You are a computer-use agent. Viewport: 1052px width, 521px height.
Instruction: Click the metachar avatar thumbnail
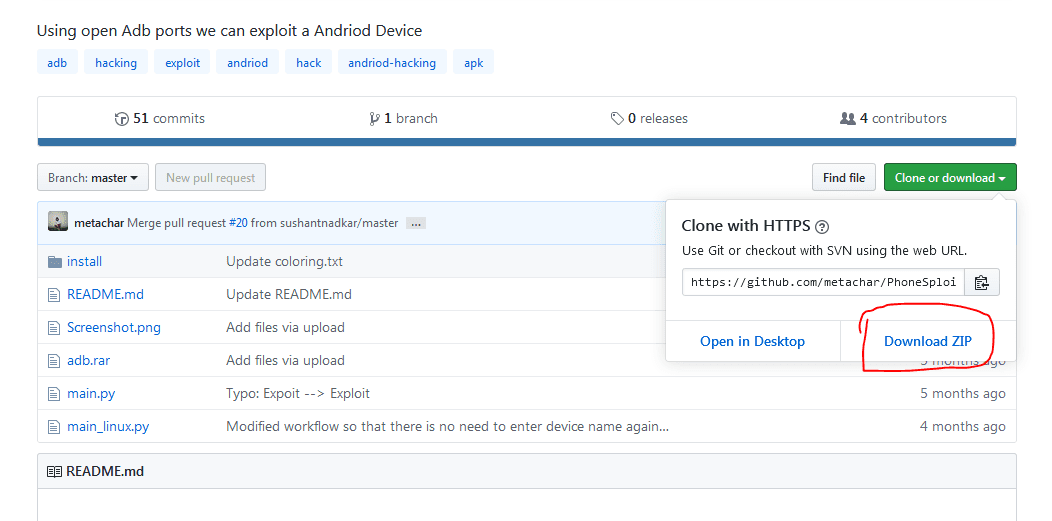pos(58,222)
